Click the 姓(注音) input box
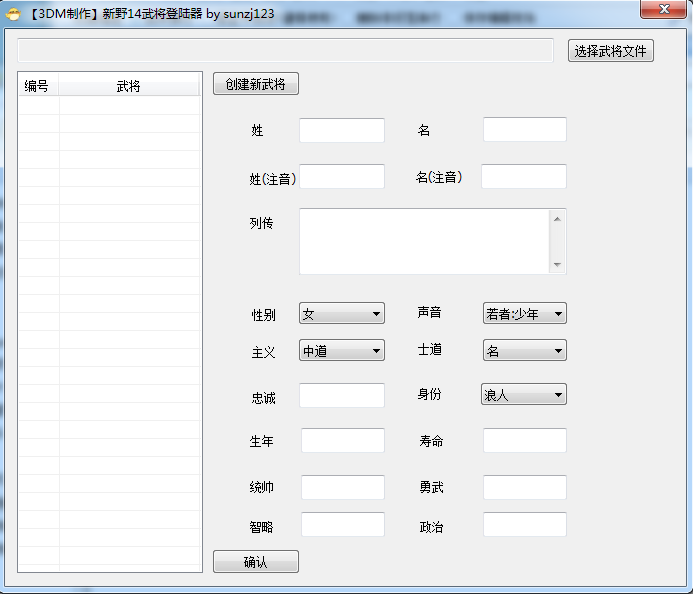The width and height of the screenshot is (693, 594). click(x=341, y=177)
